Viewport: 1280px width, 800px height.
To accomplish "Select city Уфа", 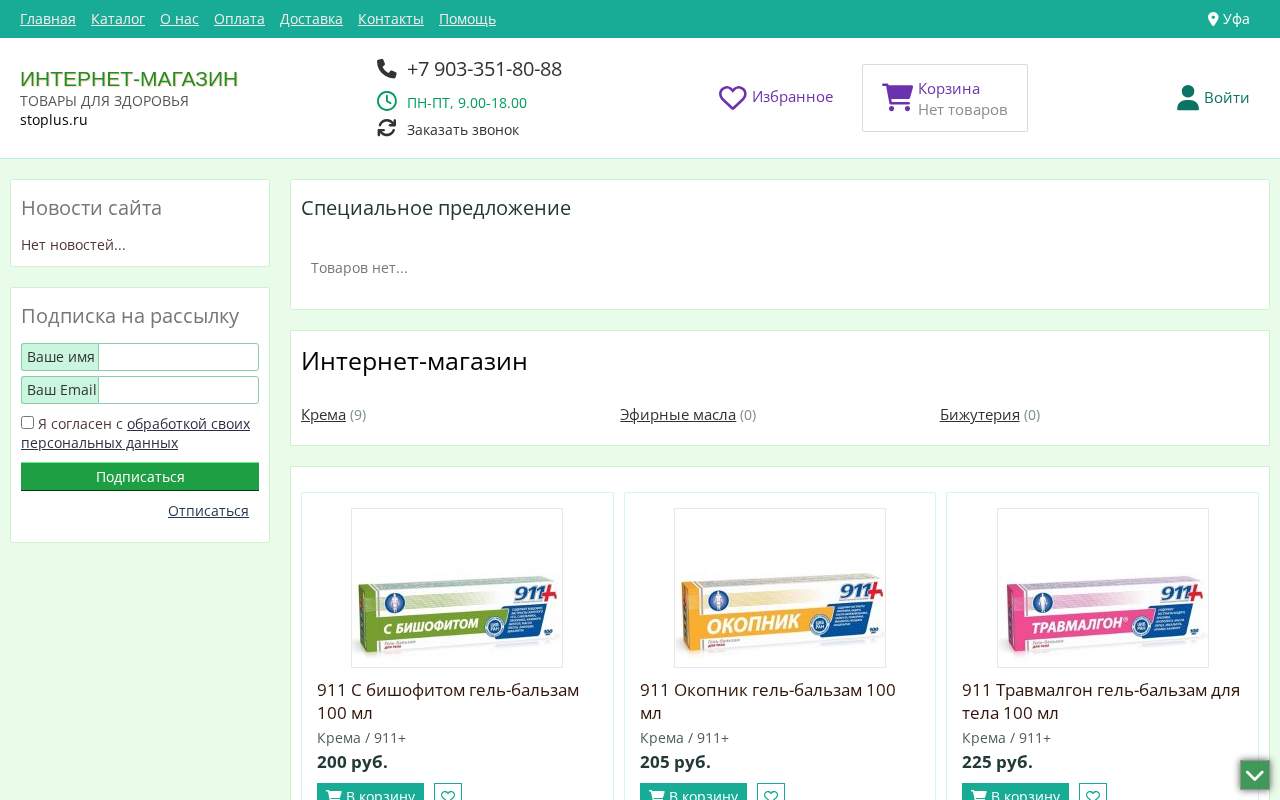I will click(1236, 19).
